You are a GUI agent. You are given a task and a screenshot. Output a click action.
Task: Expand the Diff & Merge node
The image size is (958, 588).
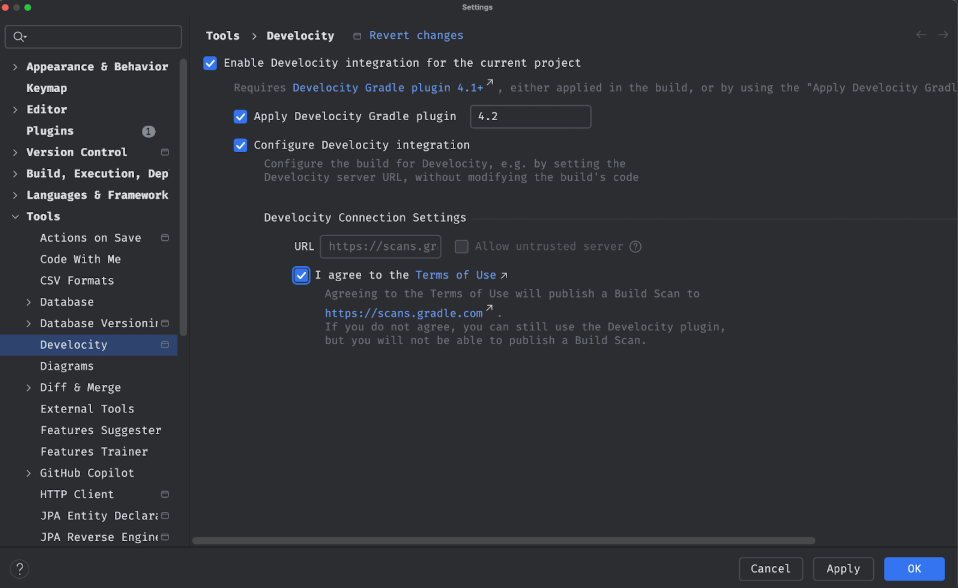[29, 388]
